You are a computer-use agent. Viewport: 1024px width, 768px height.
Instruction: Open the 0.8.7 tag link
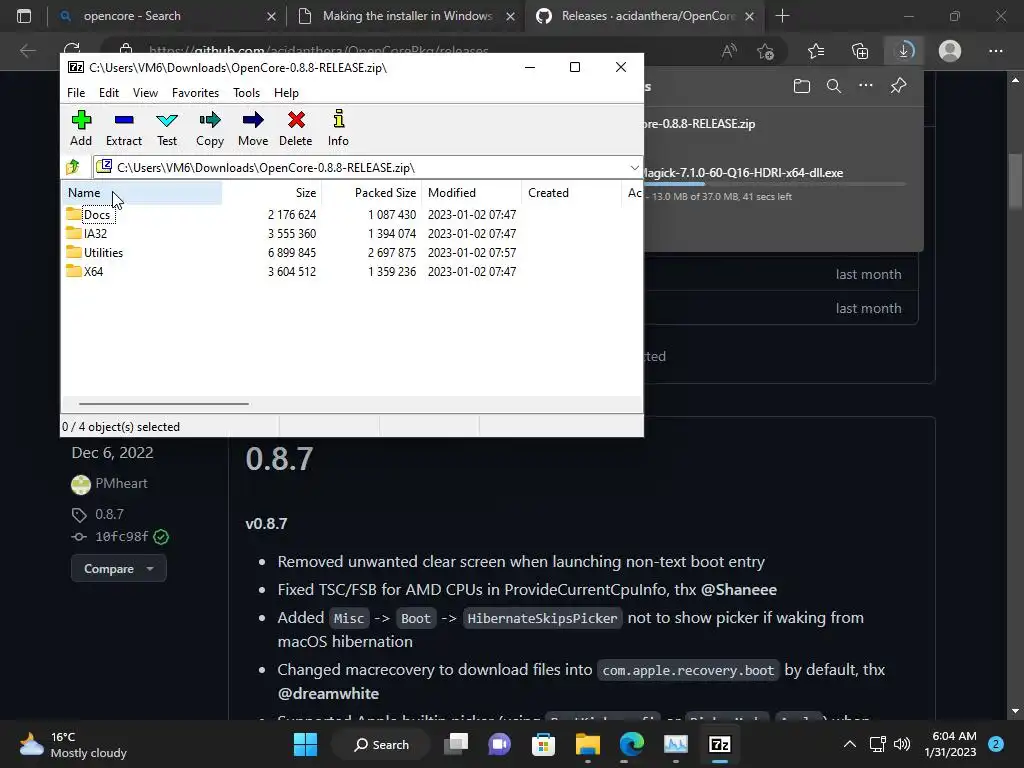(x=110, y=514)
